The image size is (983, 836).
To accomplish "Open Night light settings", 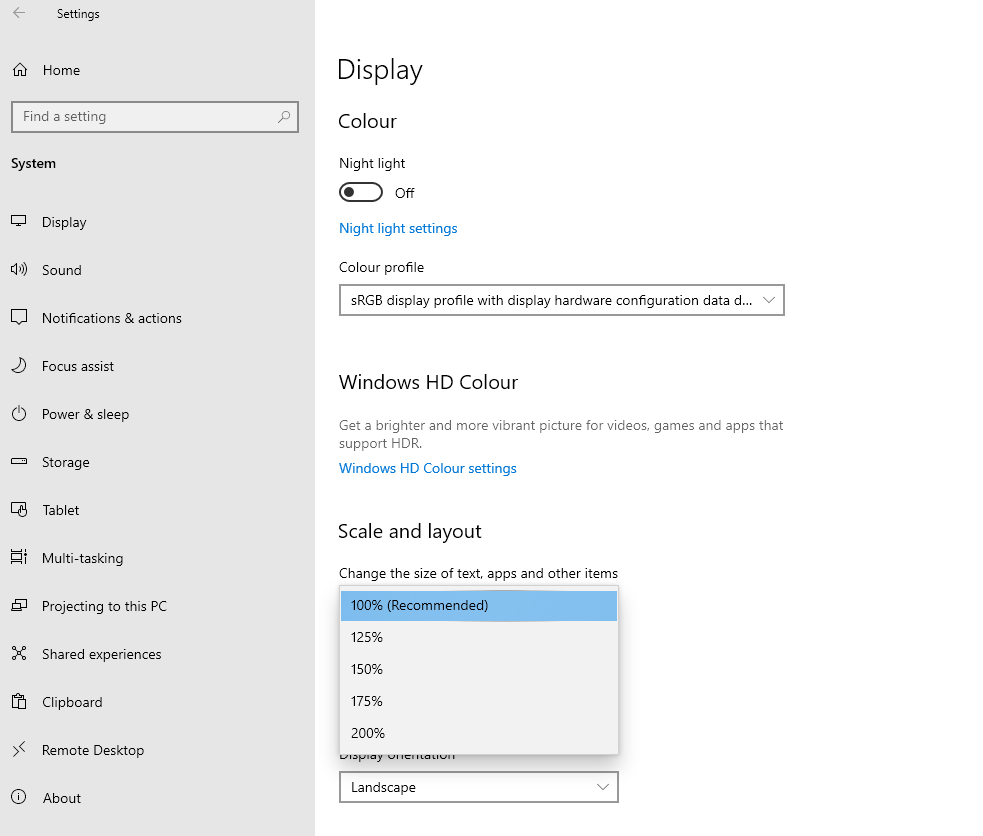I will (398, 228).
